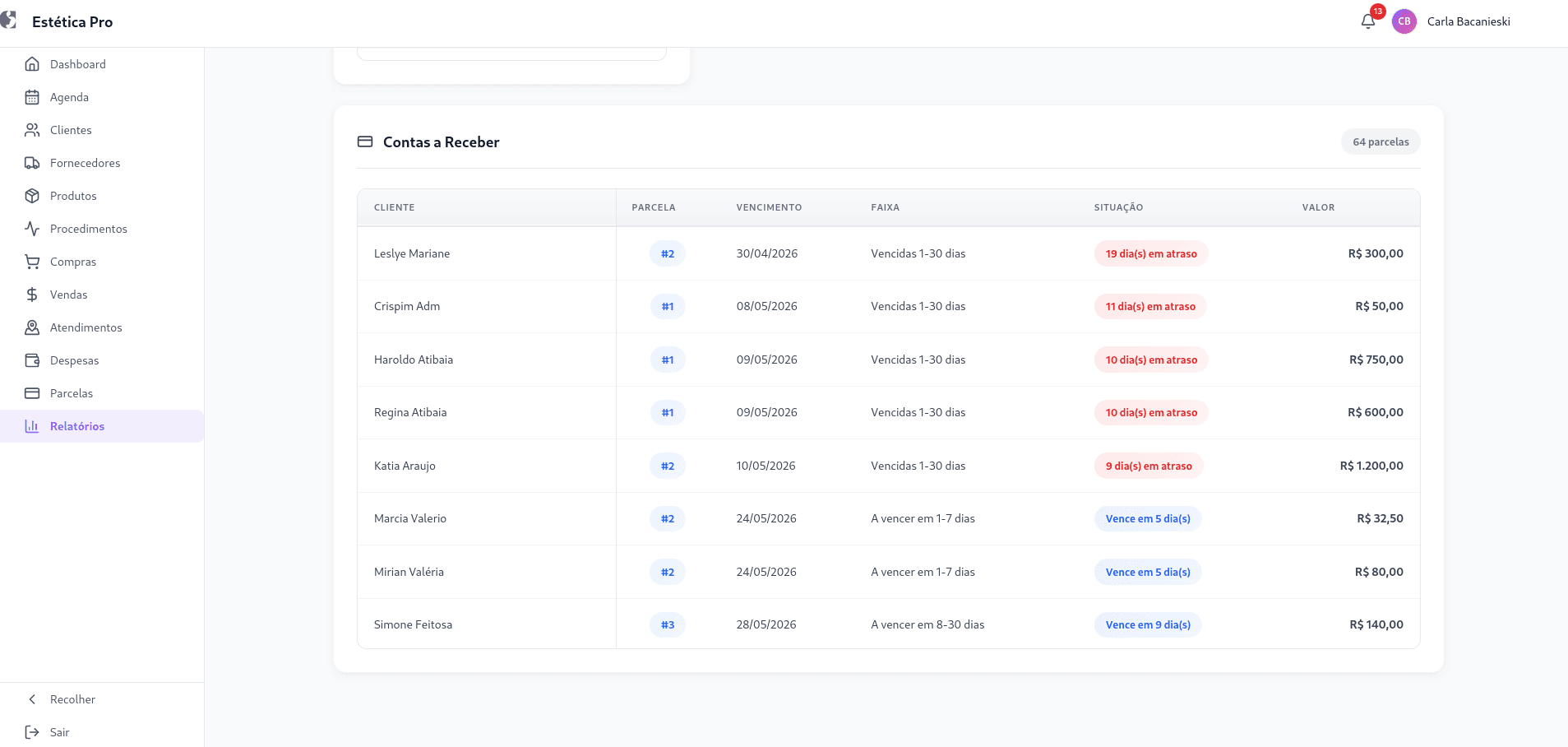Open the notifications bell icon
Image resolution: width=1568 pixels, height=747 pixels.
point(1368,21)
